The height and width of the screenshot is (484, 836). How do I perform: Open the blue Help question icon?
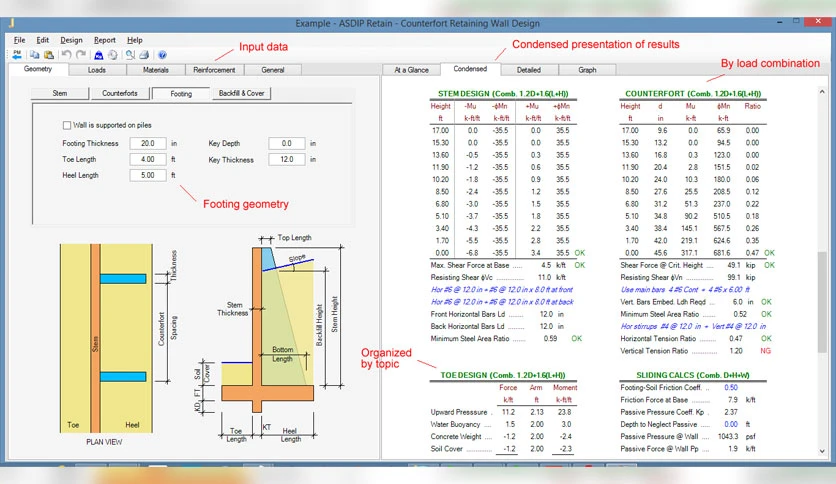click(162, 55)
